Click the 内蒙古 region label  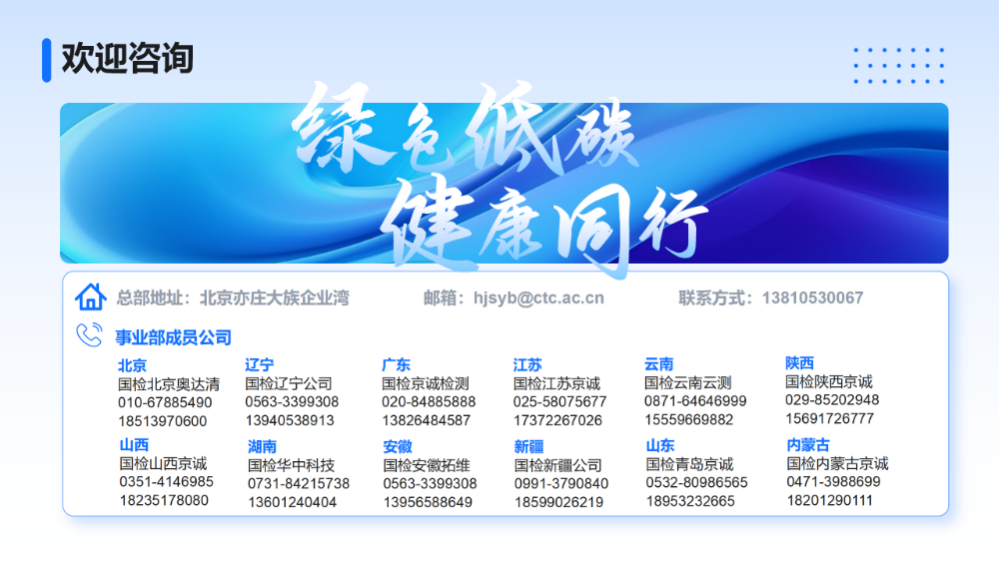tap(808, 444)
